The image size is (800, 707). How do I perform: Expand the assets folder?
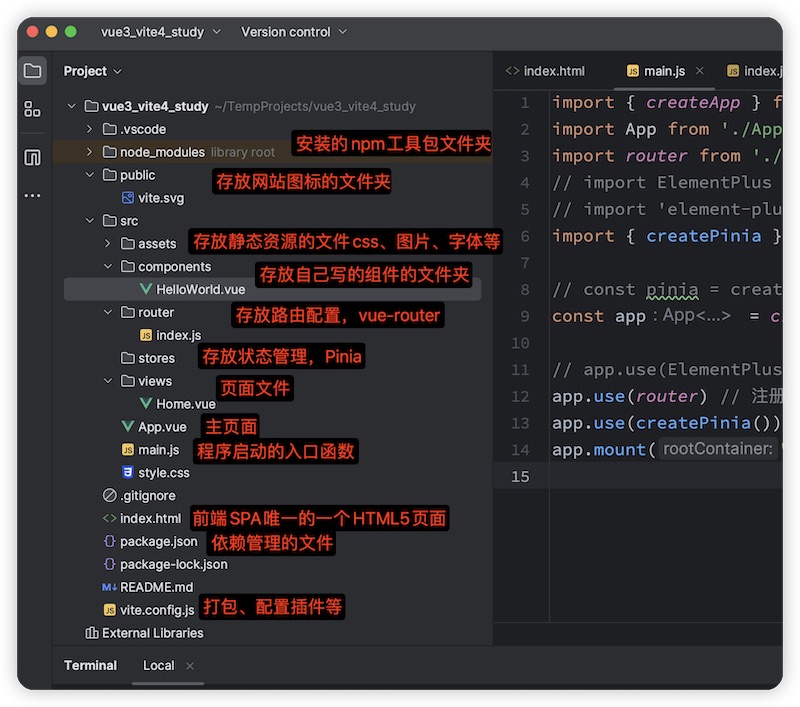(107, 244)
